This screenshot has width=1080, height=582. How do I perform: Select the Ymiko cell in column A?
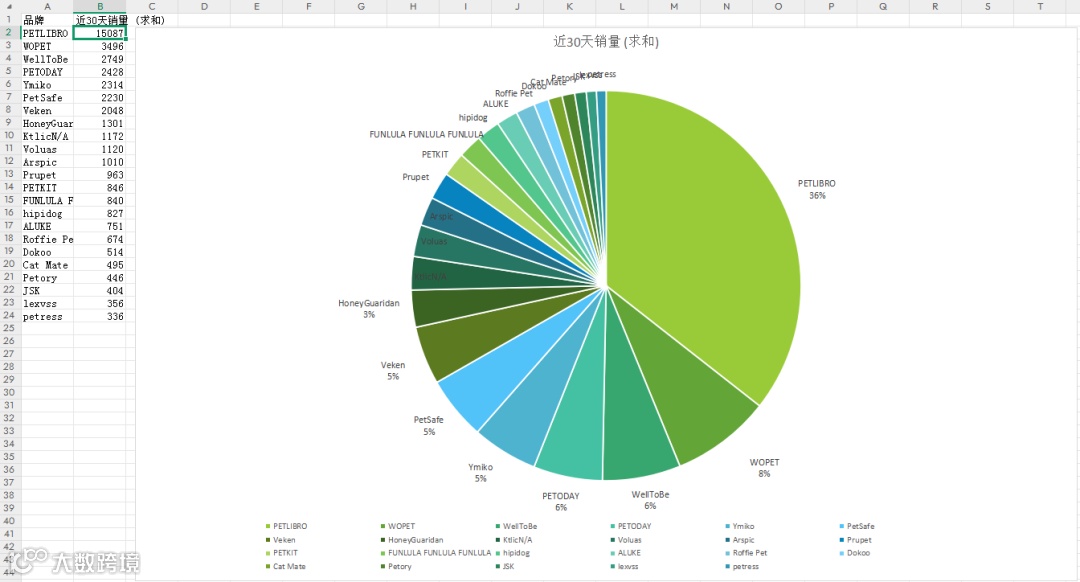pyautogui.click(x=47, y=85)
